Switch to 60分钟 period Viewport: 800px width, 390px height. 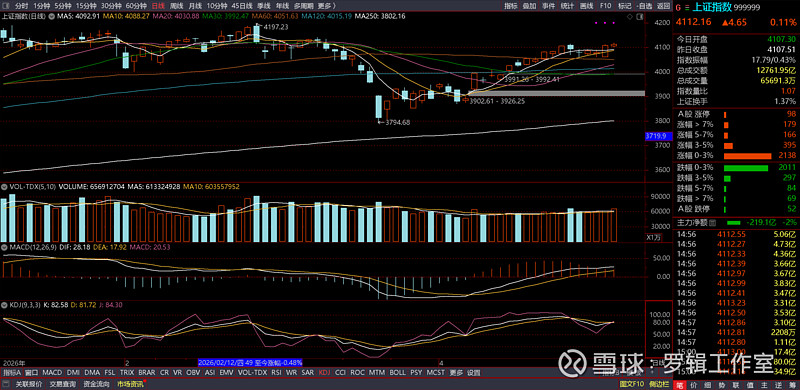(x=136, y=6)
